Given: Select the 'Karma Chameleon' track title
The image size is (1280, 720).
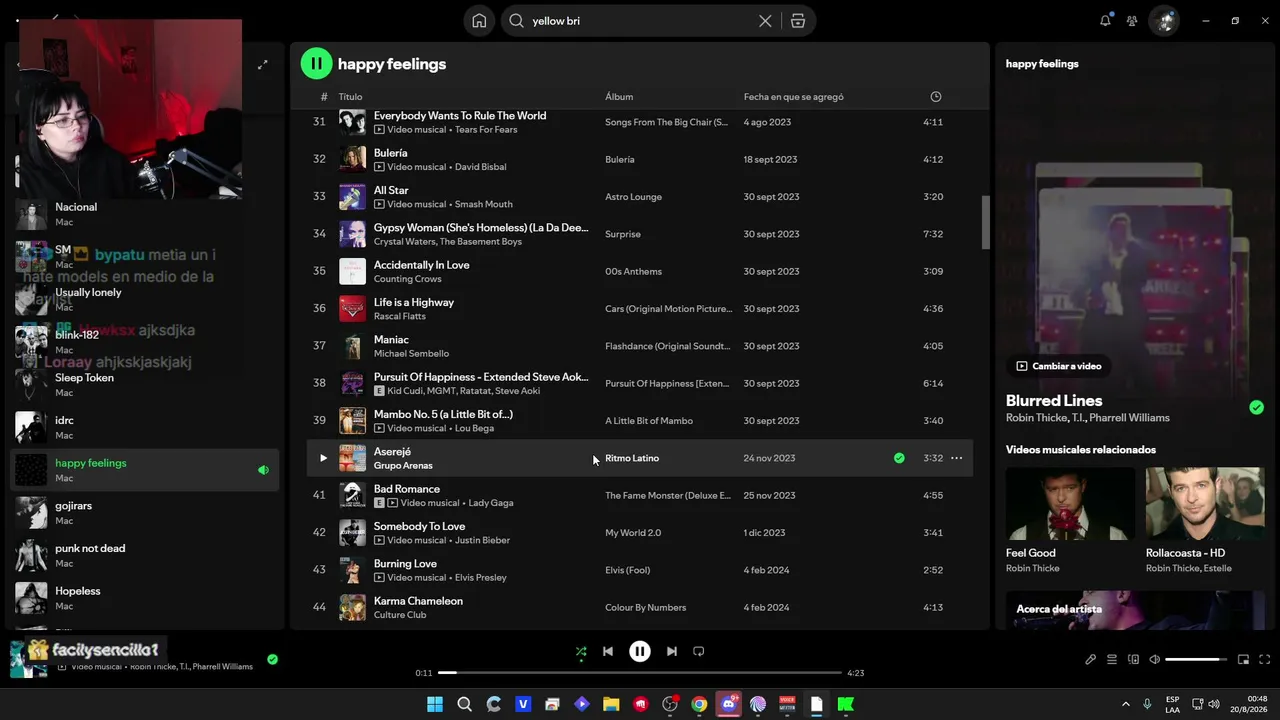Looking at the screenshot, I should (418, 601).
